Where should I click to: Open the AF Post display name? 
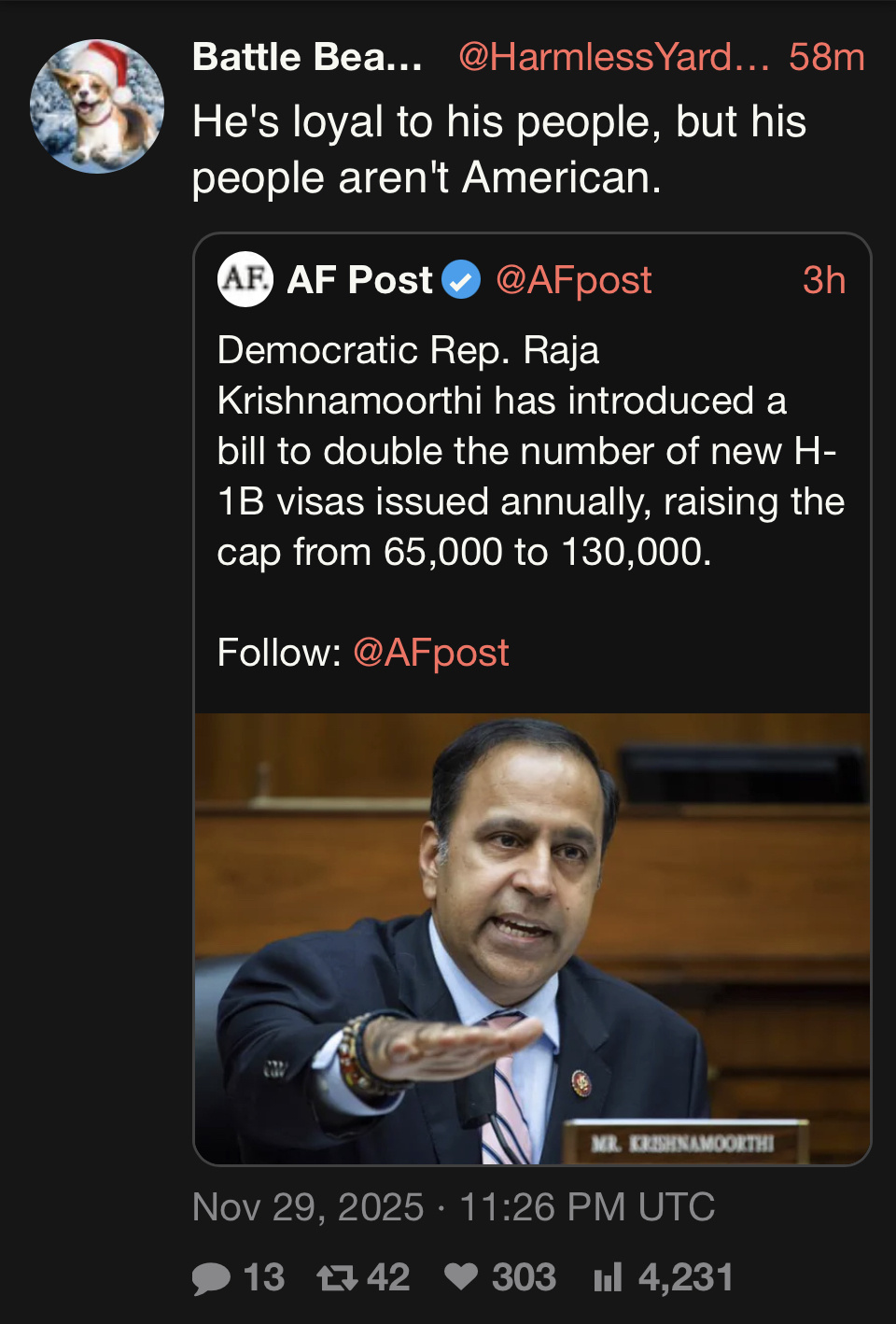pyautogui.click(x=359, y=280)
